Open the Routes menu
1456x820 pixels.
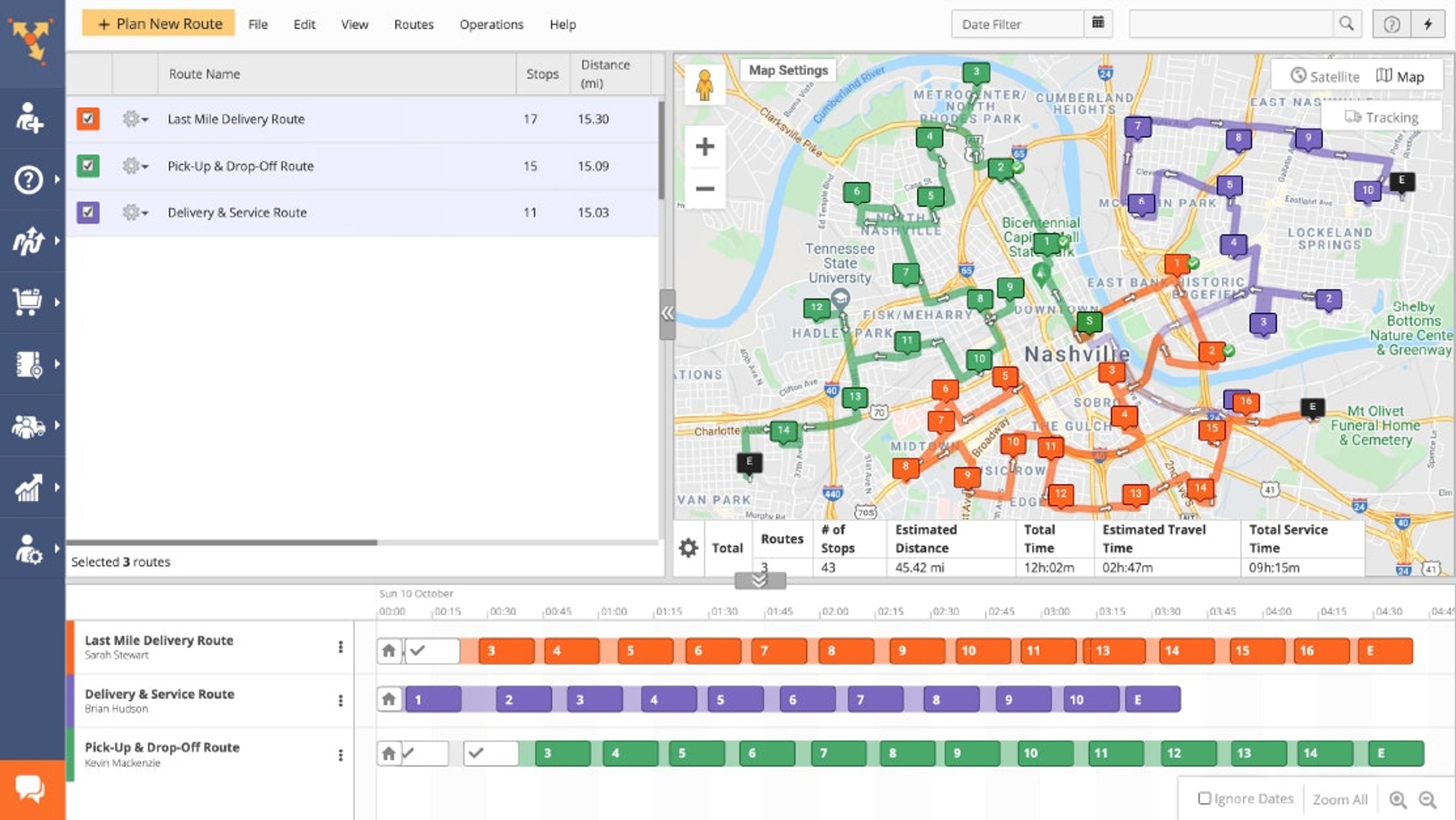click(413, 24)
